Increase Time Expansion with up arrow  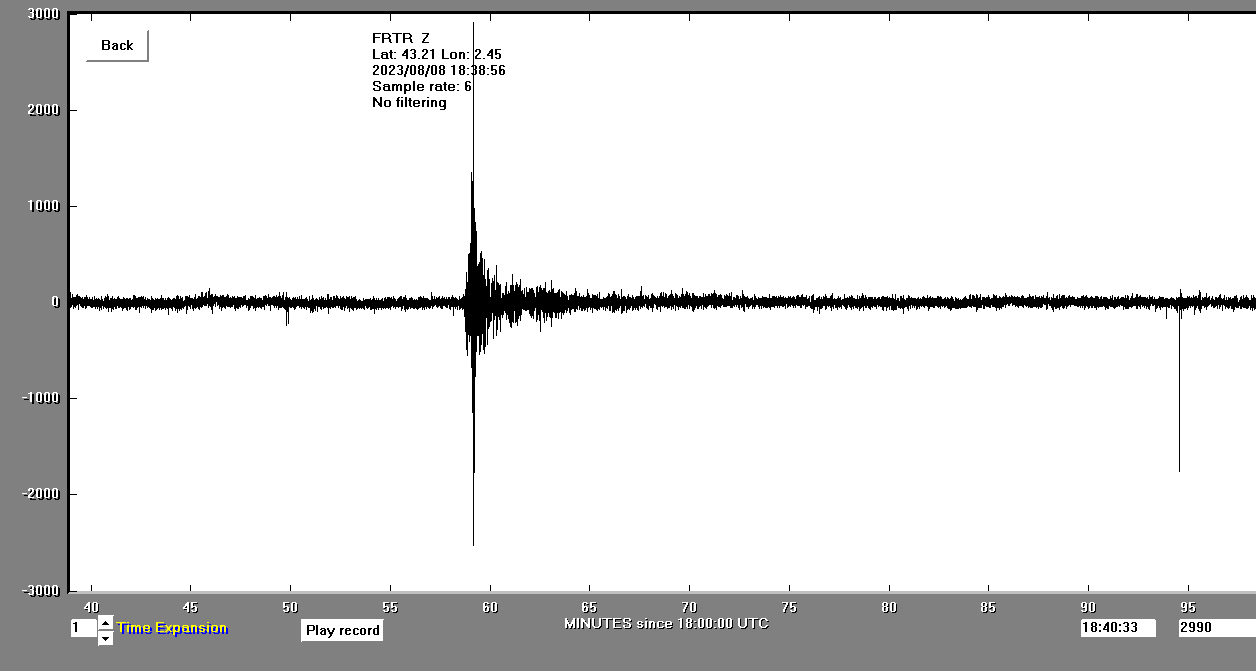(105, 622)
